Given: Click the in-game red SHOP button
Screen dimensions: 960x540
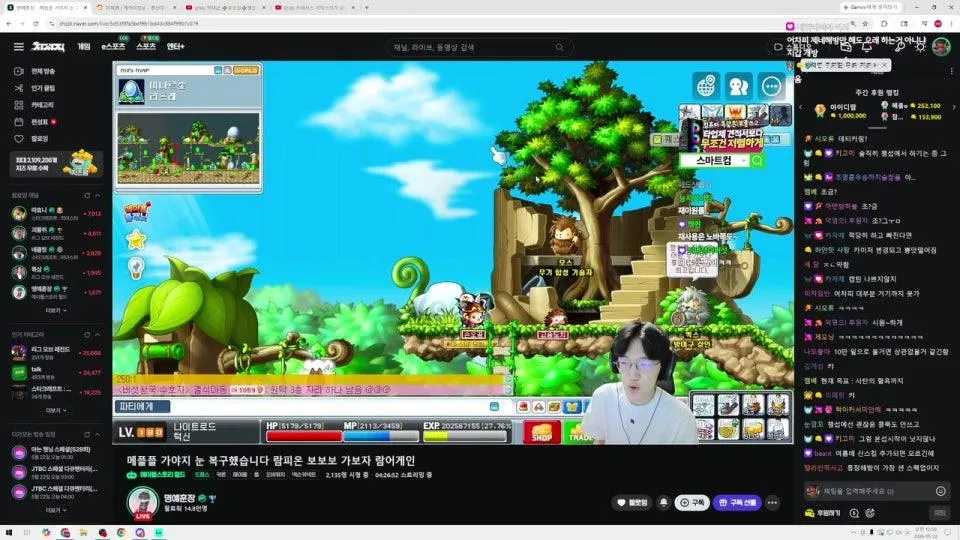Looking at the screenshot, I should pyautogui.click(x=542, y=432).
